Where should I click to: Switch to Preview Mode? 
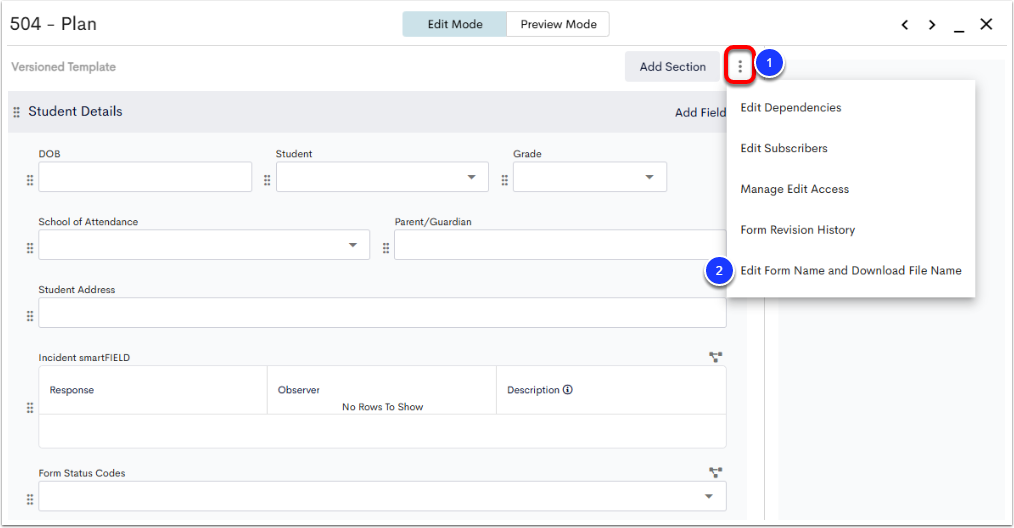(558, 24)
